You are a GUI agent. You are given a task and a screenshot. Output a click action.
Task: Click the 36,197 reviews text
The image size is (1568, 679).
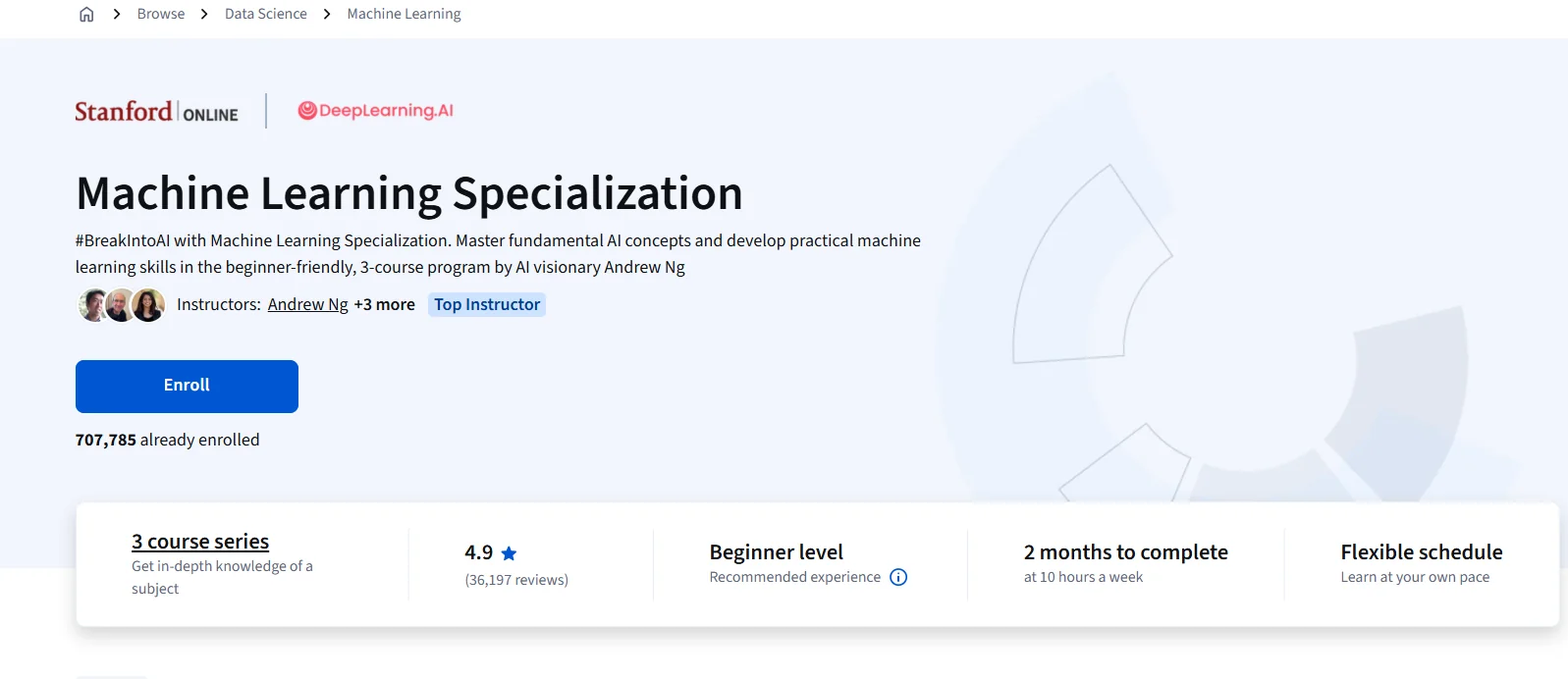pos(516,580)
